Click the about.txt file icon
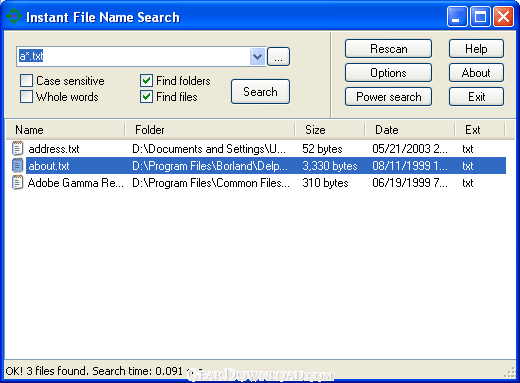Image resolution: width=520 pixels, height=383 pixels. 17,166
